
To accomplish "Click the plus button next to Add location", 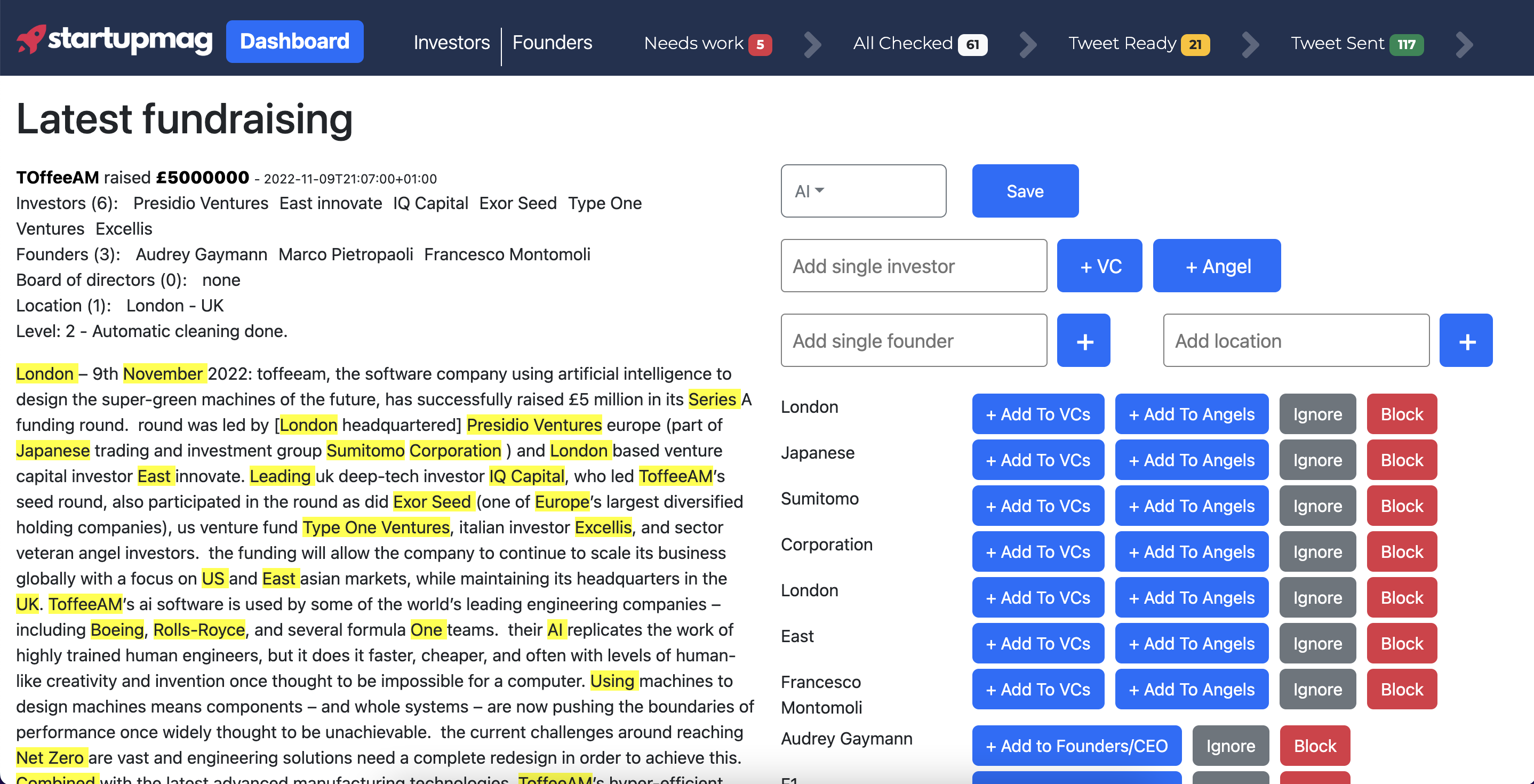I will click(1466, 340).
